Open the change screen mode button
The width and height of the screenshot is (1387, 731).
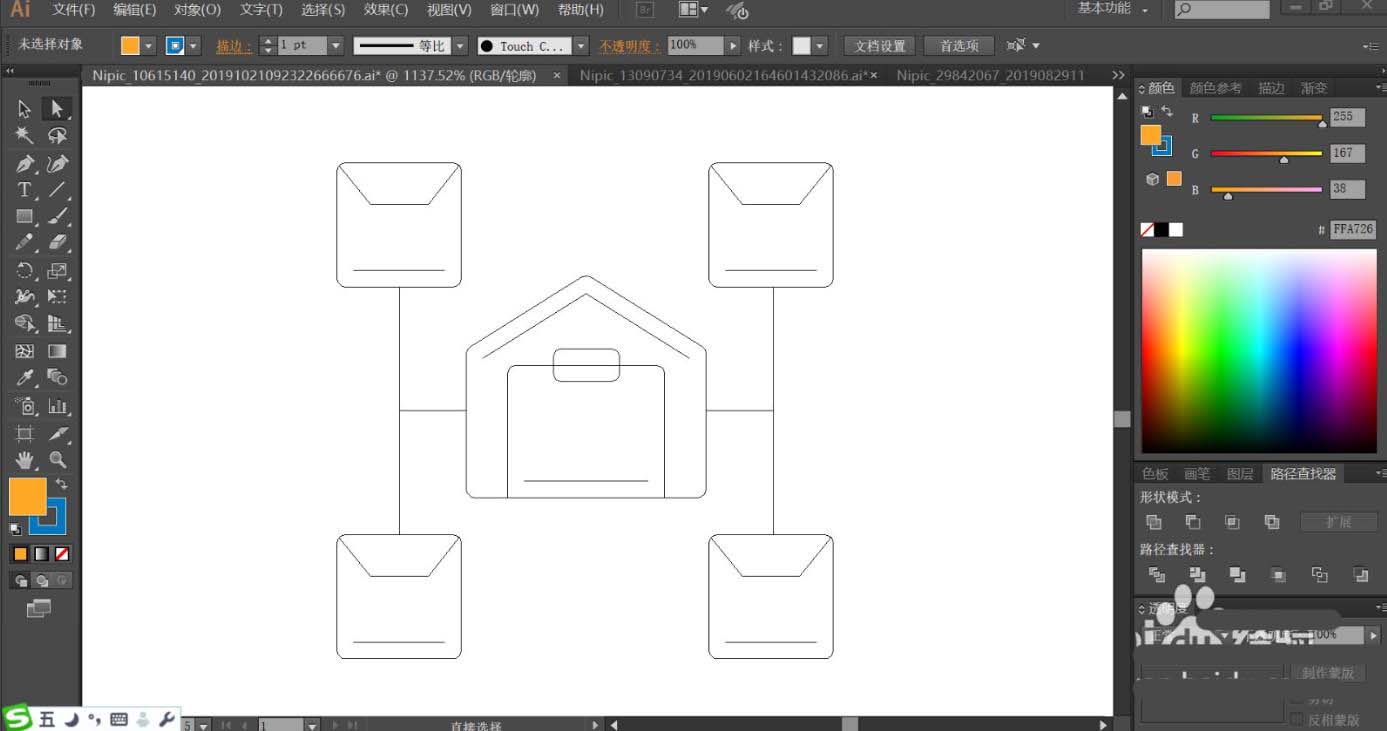pos(38,608)
